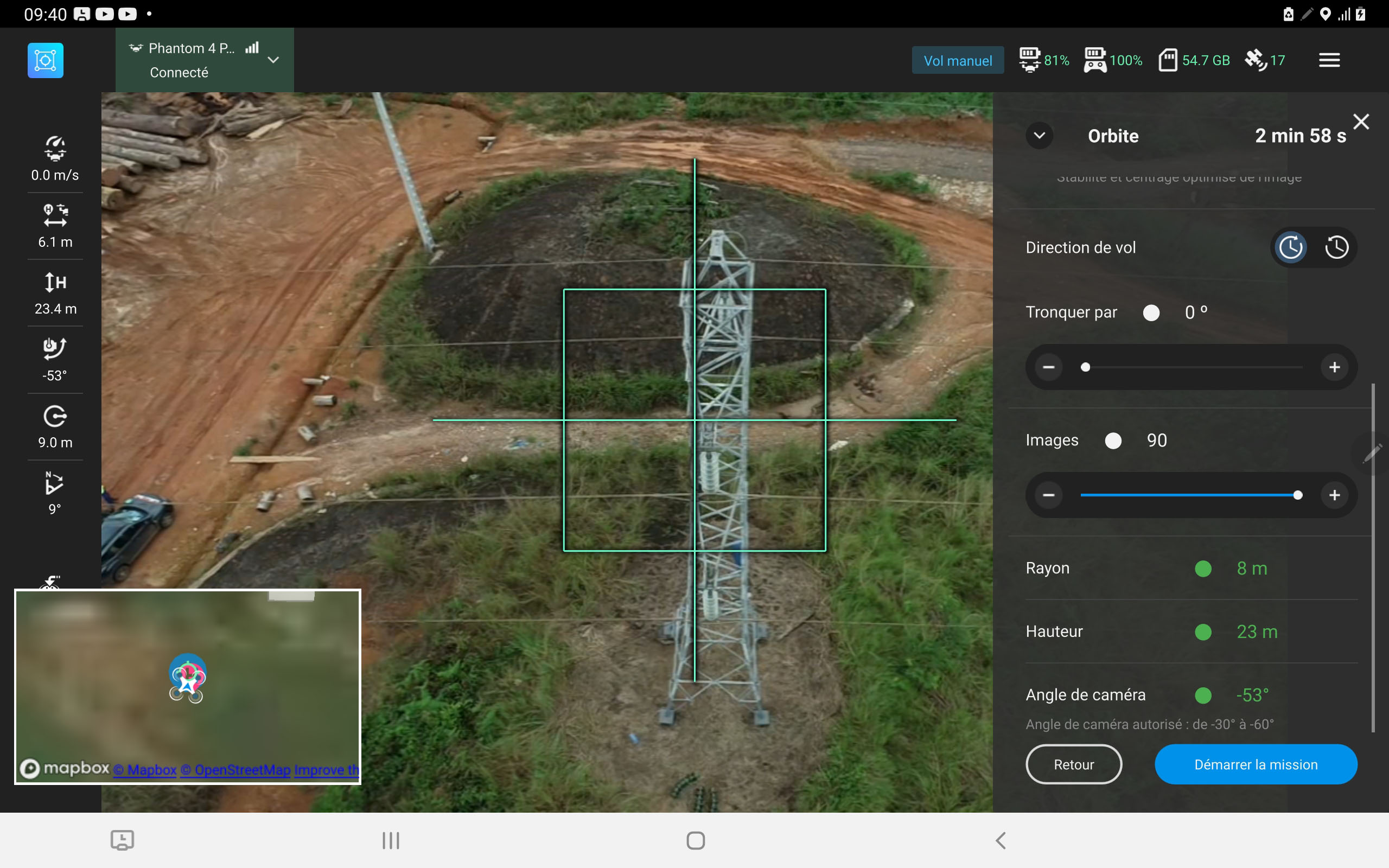The width and height of the screenshot is (1389, 868).
Task: Expand the Phantom 4 drone dropdown
Action: [273, 60]
